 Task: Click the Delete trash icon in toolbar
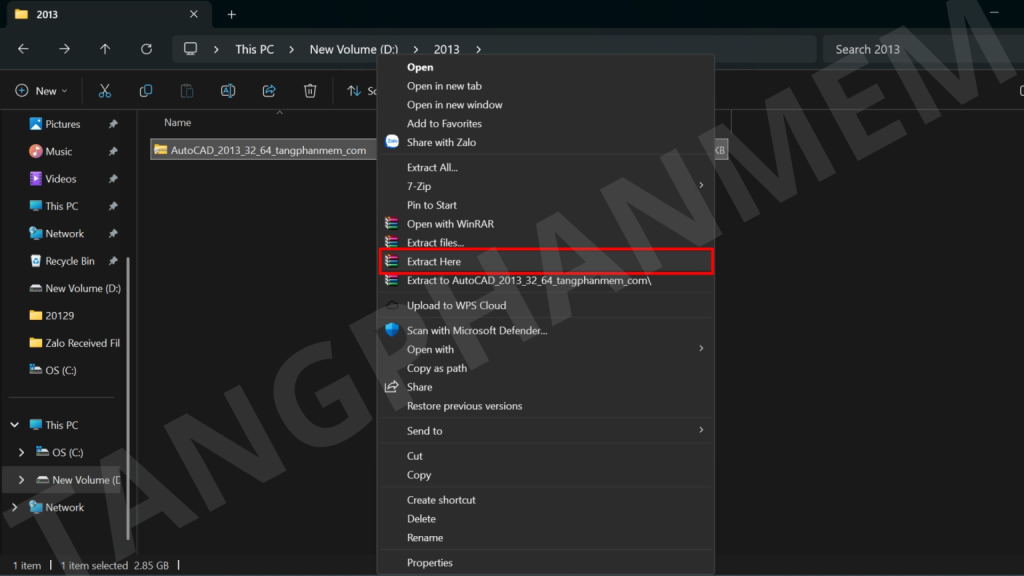point(310,91)
